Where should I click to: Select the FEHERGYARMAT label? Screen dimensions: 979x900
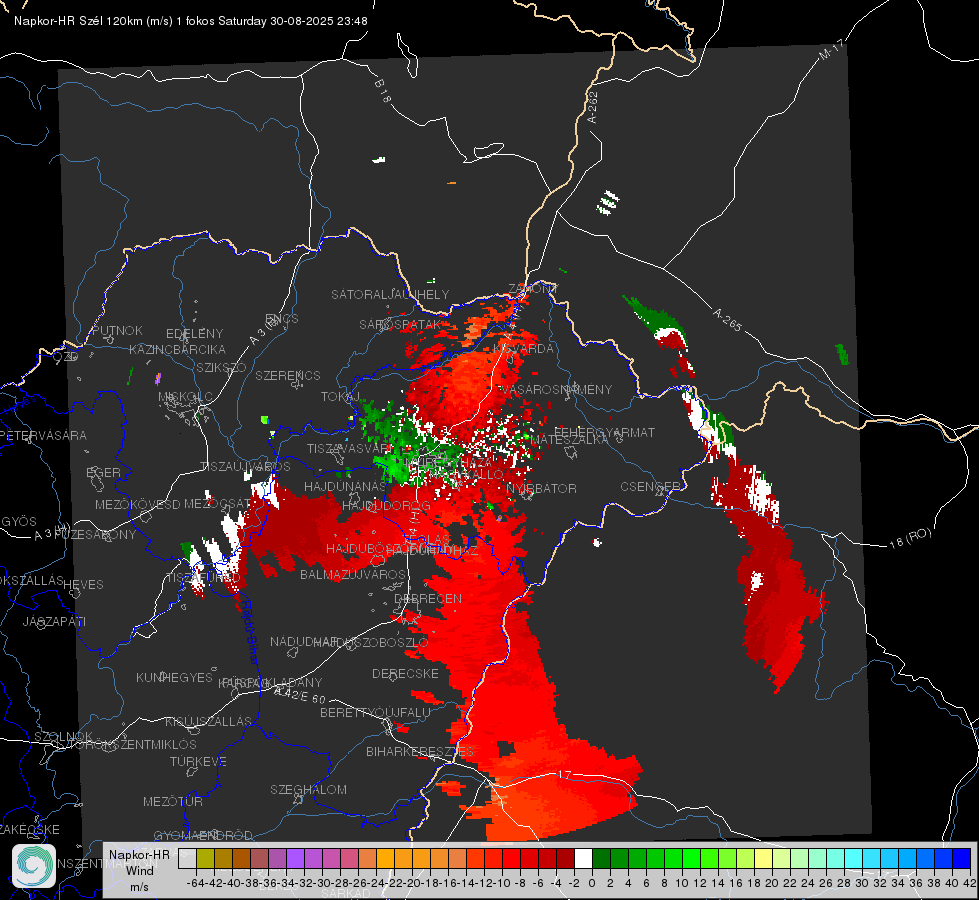coord(604,432)
